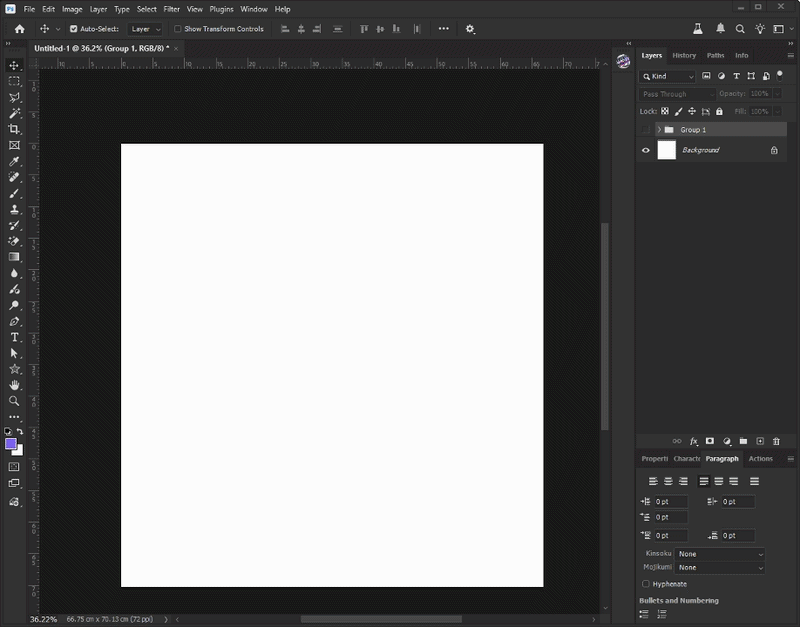Select the Eraser tool
This screenshot has height=627, width=800.
[x=14, y=241]
